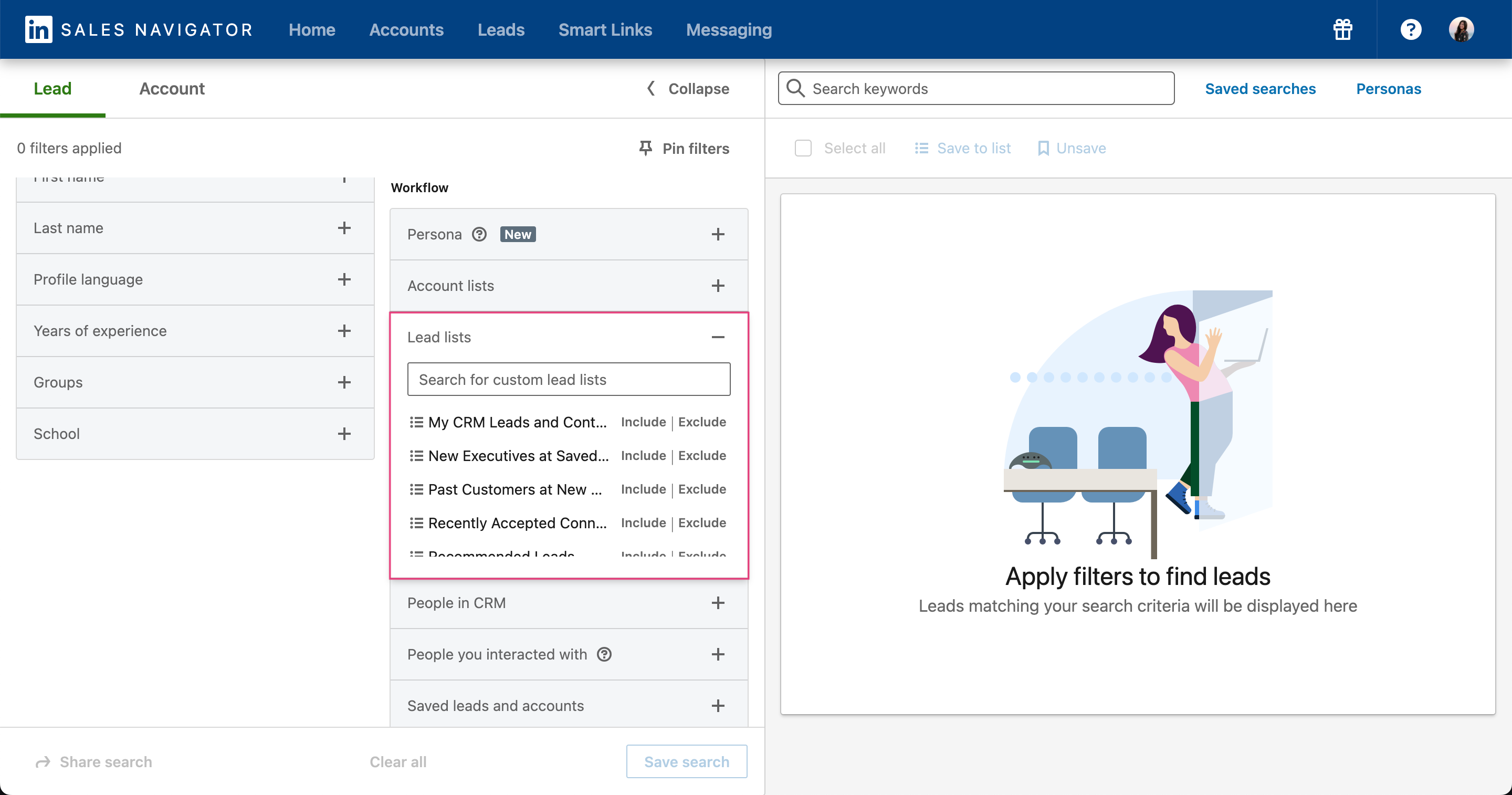Viewport: 1512px width, 795px height.
Task: Click the 0 filters applied text
Action: pyautogui.click(x=69, y=148)
